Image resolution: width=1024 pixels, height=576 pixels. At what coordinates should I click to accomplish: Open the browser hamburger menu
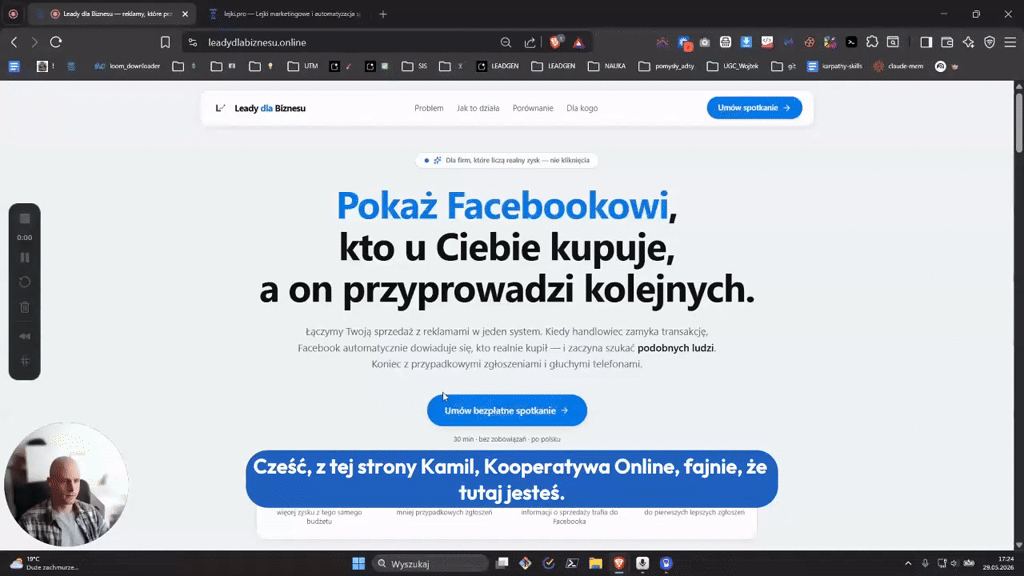pos(1010,42)
